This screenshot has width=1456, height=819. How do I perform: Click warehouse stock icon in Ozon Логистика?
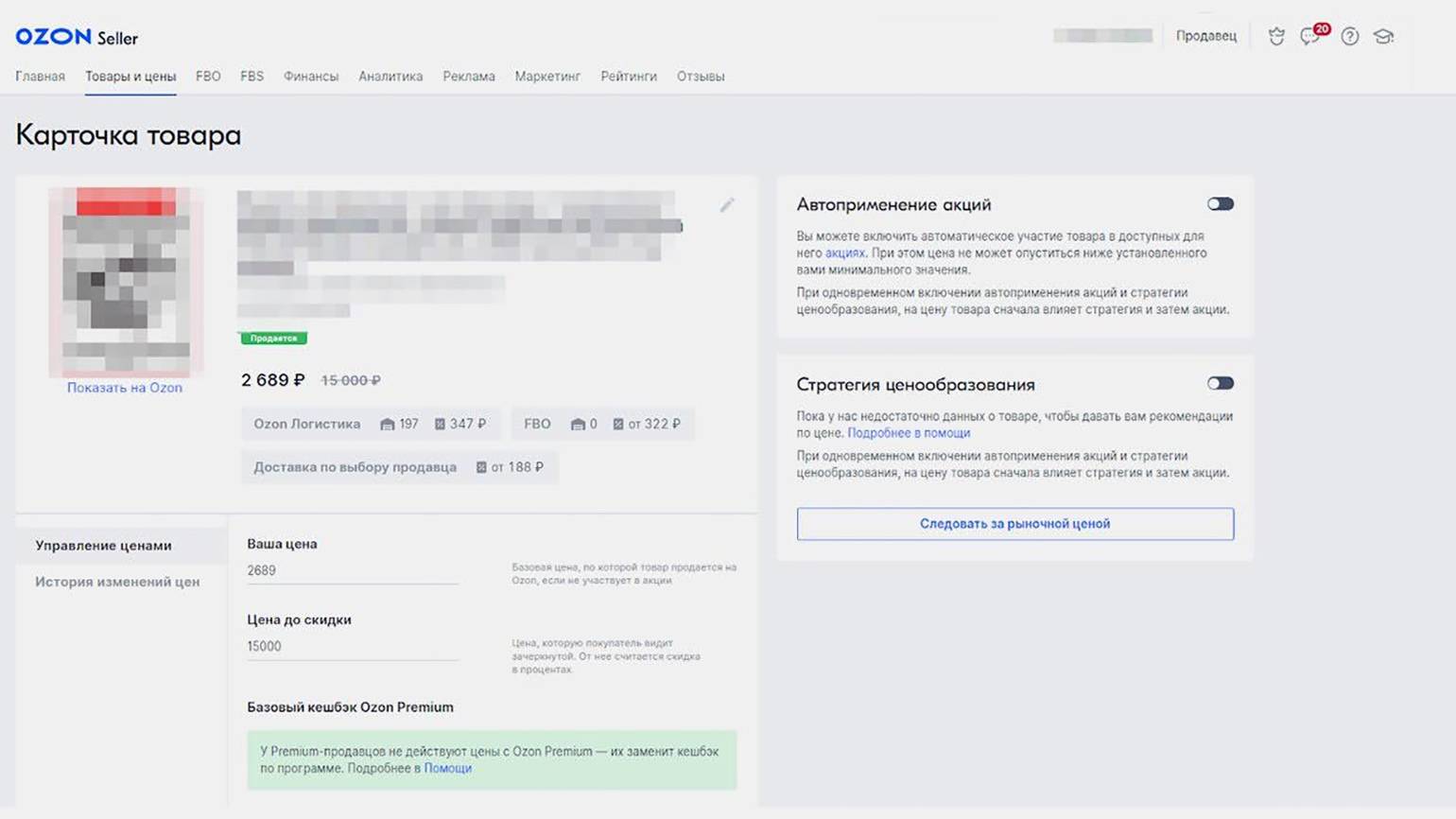click(387, 425)
